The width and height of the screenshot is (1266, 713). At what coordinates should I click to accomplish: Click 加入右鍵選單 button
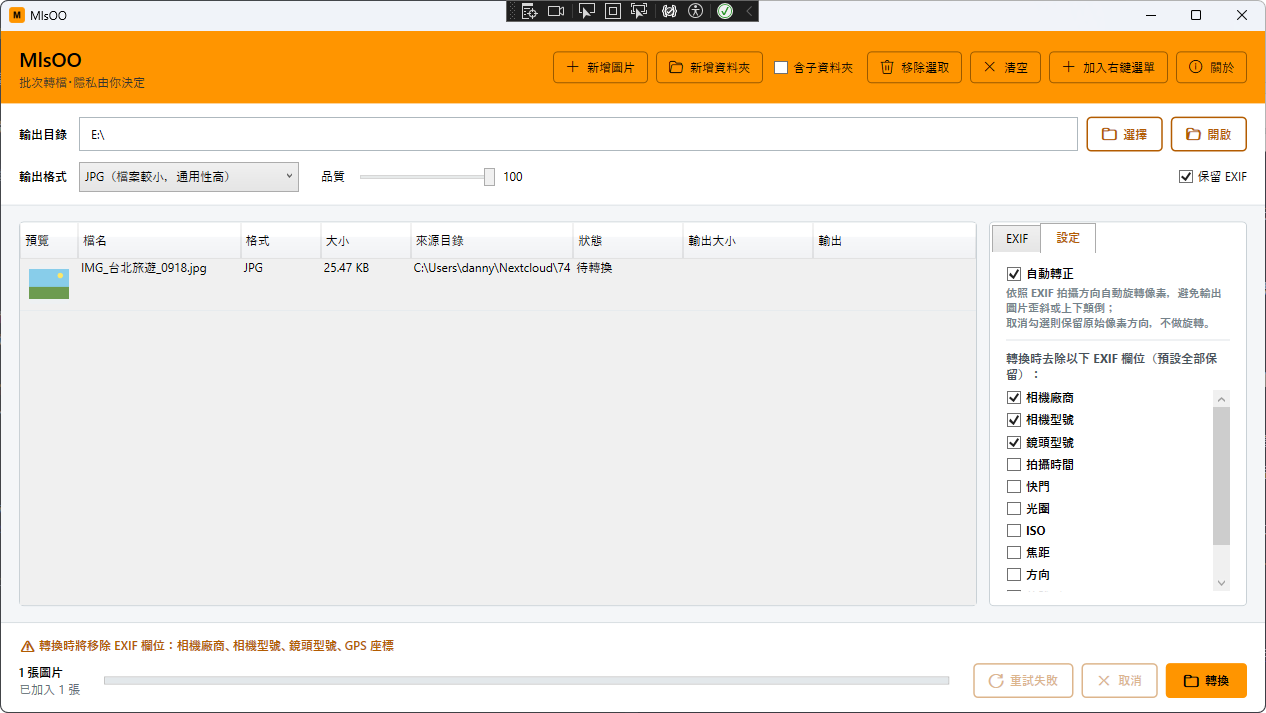pyautogui.click(x=1108, y=67)
